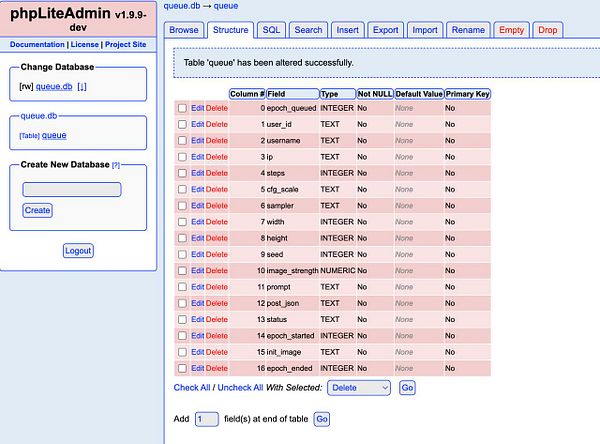
Task: Click Check All link
Action: [x=192, y=388]
